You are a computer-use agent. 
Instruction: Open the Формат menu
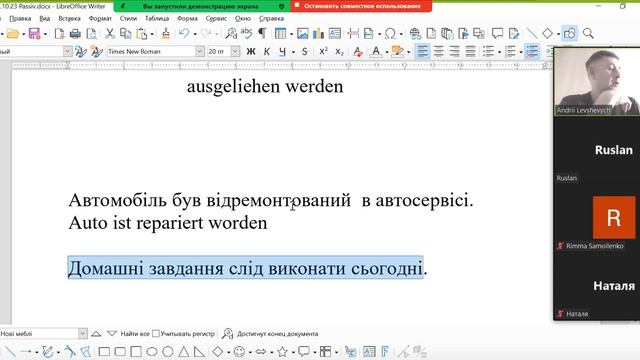click(100, 18)
